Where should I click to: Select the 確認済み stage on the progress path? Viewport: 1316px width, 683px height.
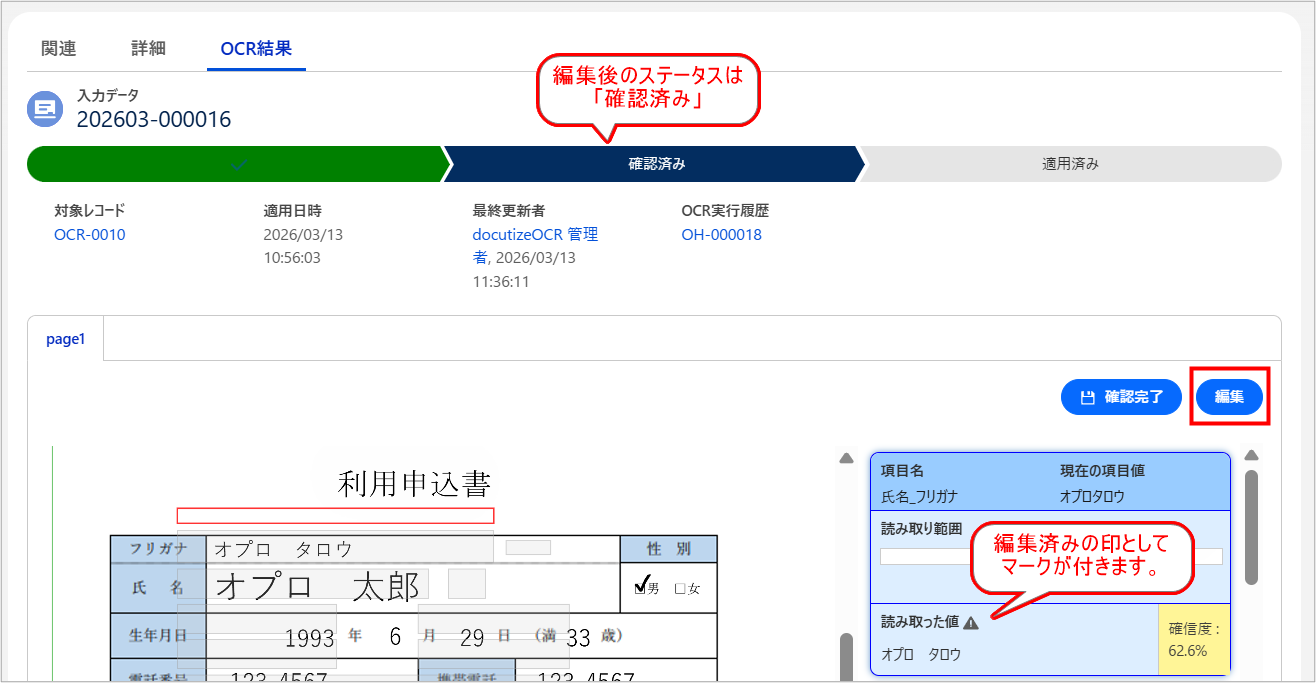point(655,163)
